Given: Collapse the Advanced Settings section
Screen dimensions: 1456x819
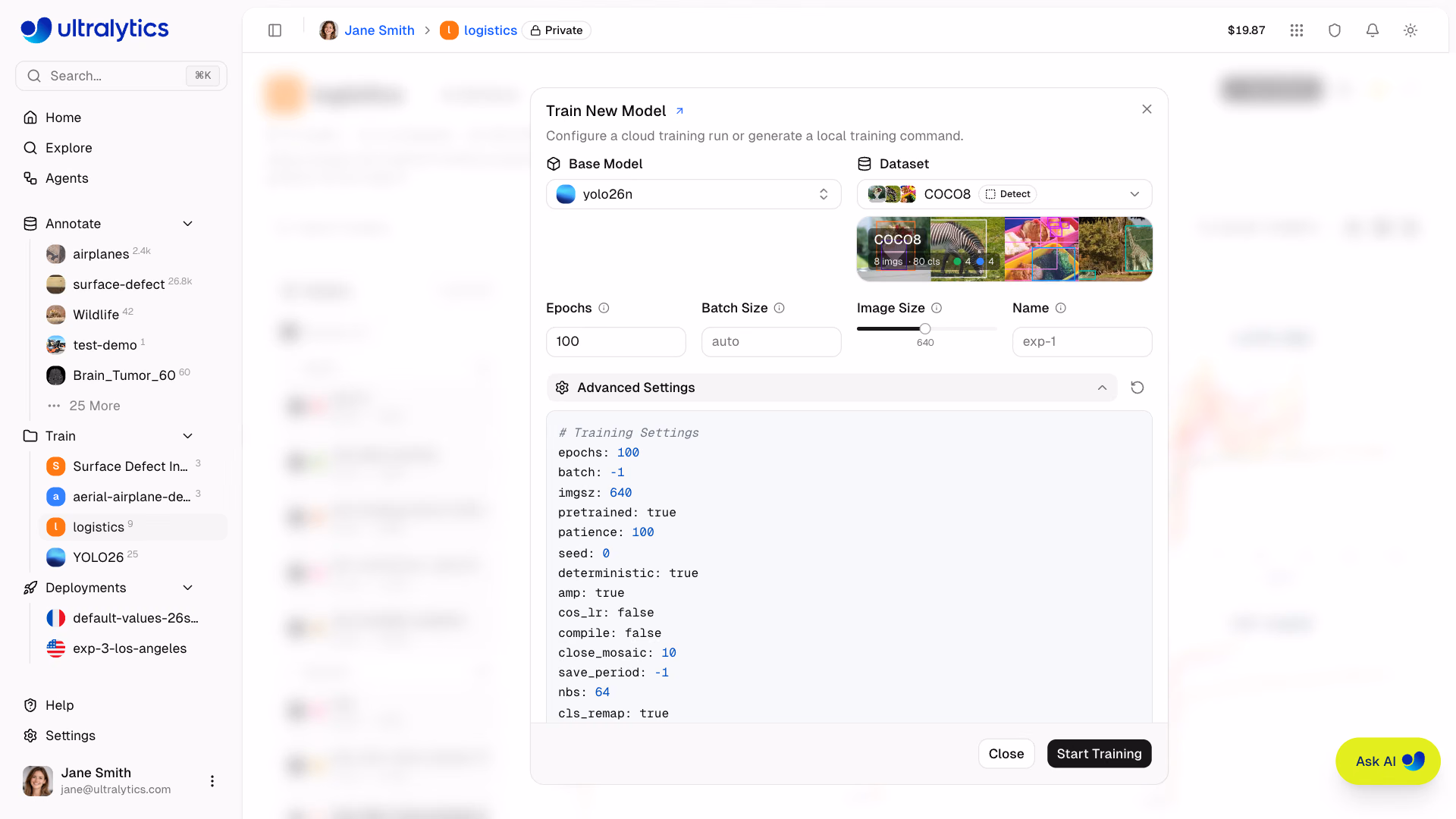Looking at the screenshot, I should [x=832, y=388].
